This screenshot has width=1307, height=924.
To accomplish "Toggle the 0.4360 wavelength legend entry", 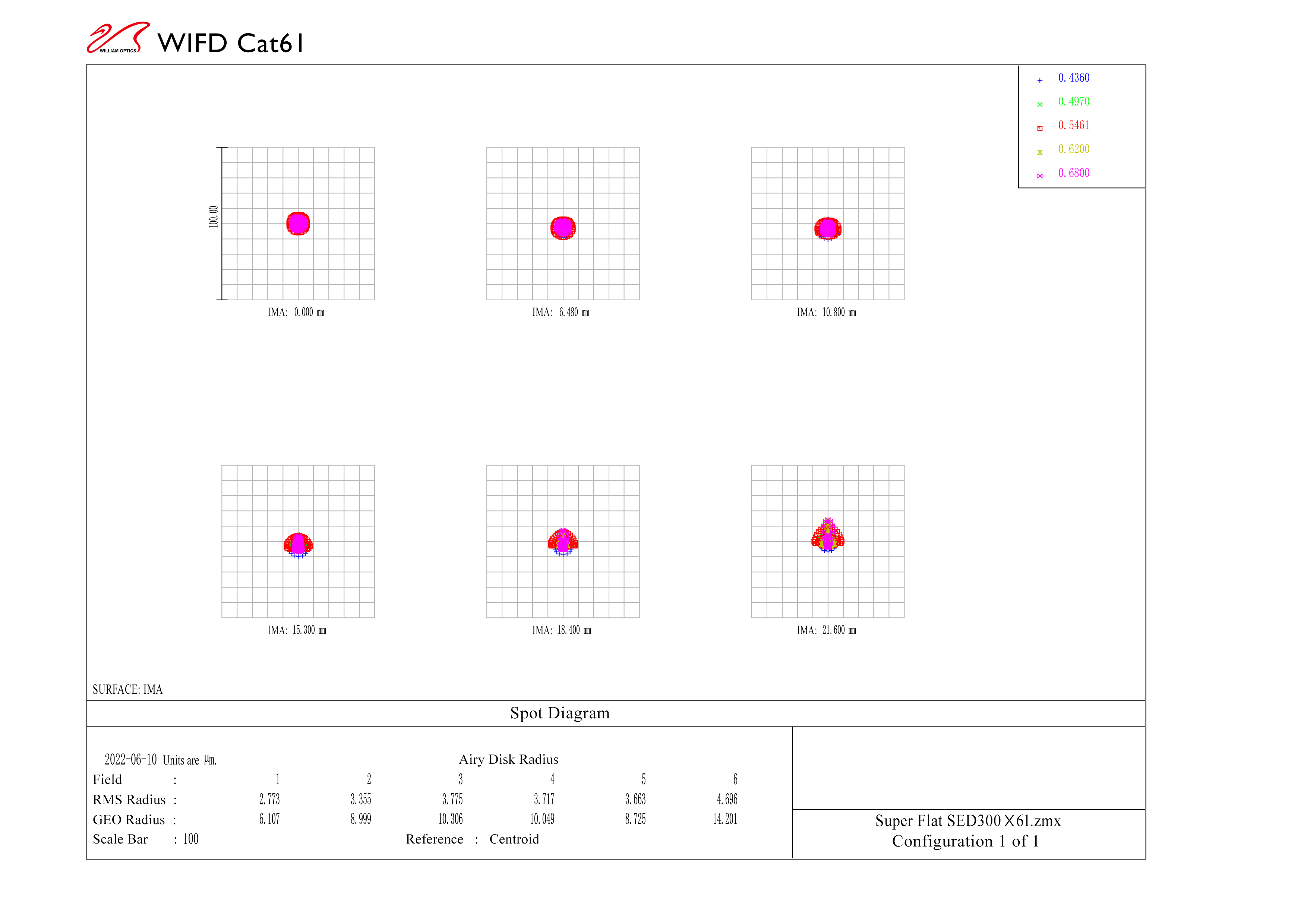I will pyautogui.click(x=1074, y=79).
